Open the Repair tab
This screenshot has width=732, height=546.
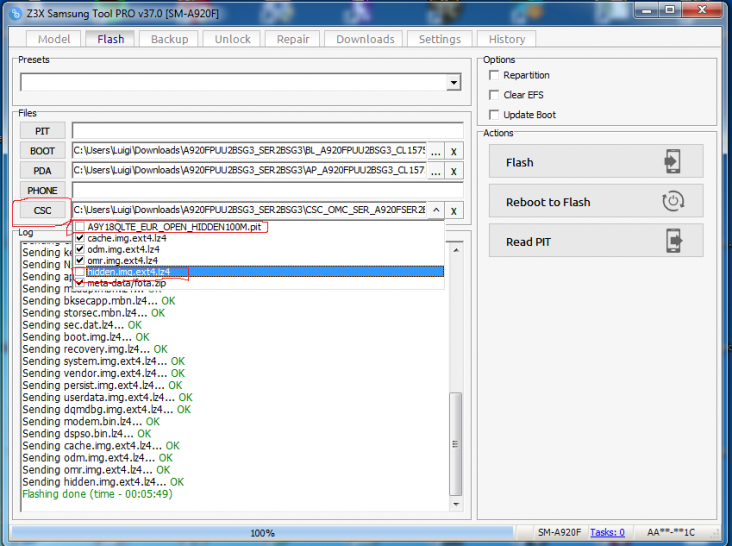pyautogui.click(x=292, y=39)
